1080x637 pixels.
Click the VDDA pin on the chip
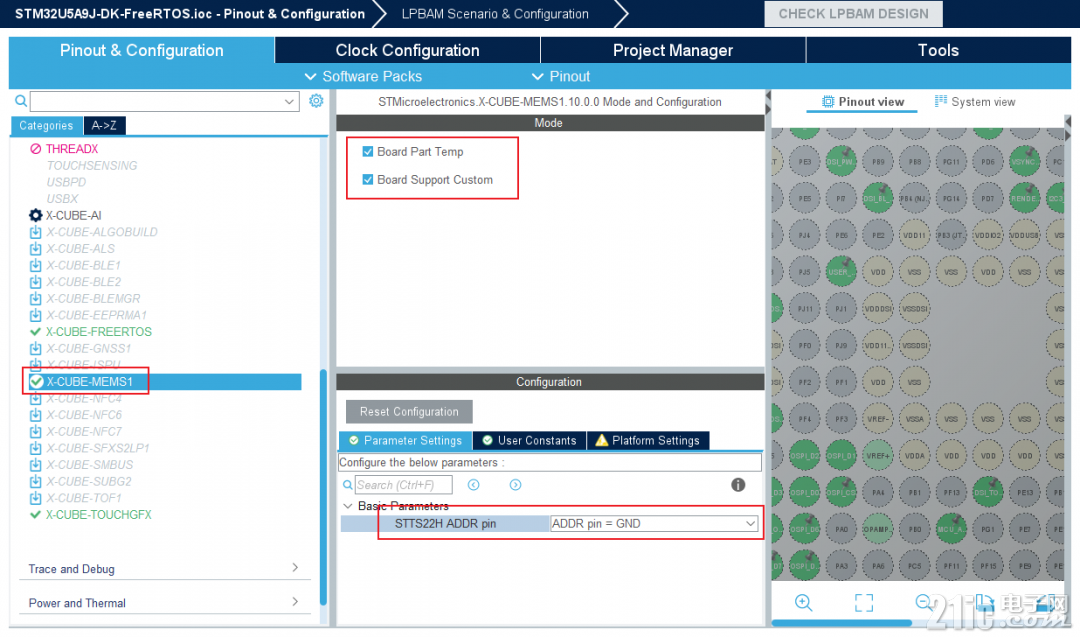[x=914, y=456]
